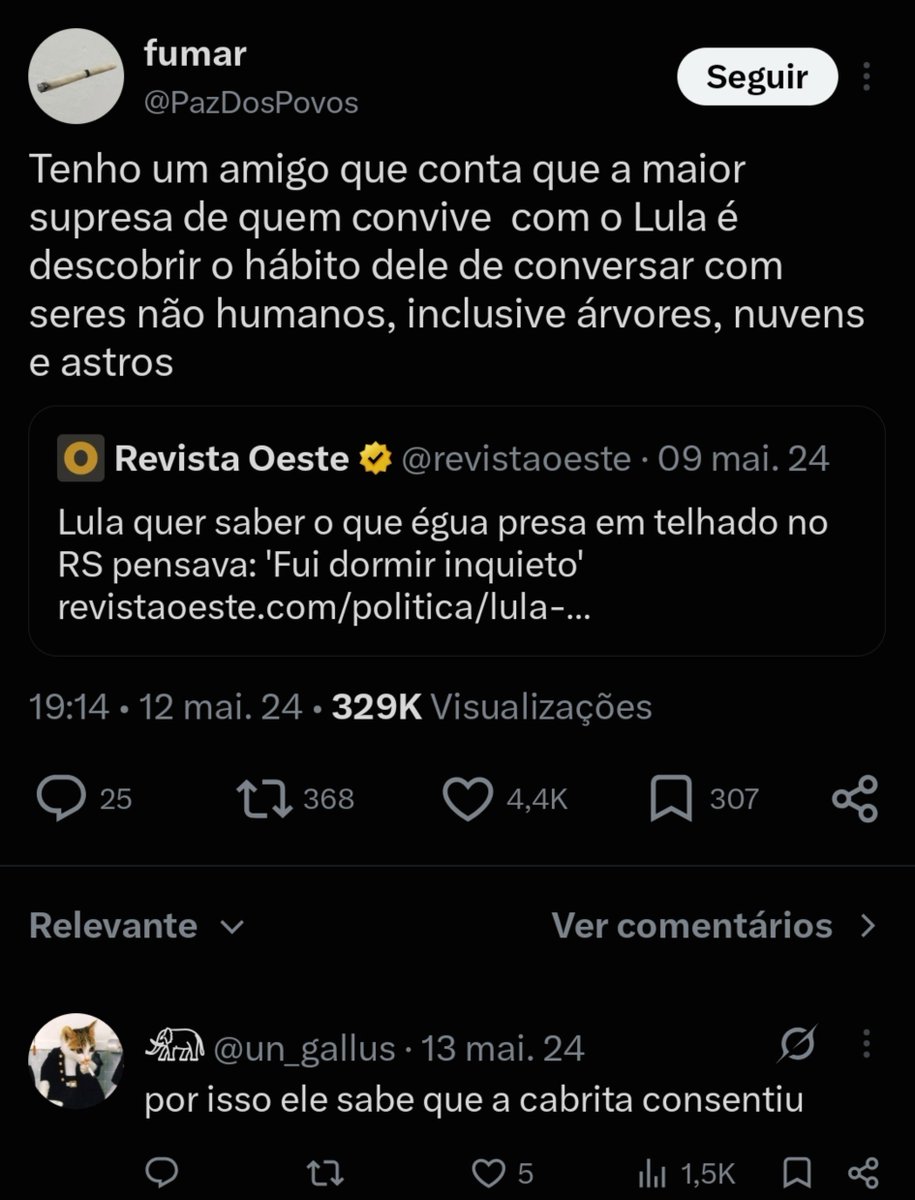Share the main post via share icon
This screenshot has width=915, height=1200.
tap(855, 799)
